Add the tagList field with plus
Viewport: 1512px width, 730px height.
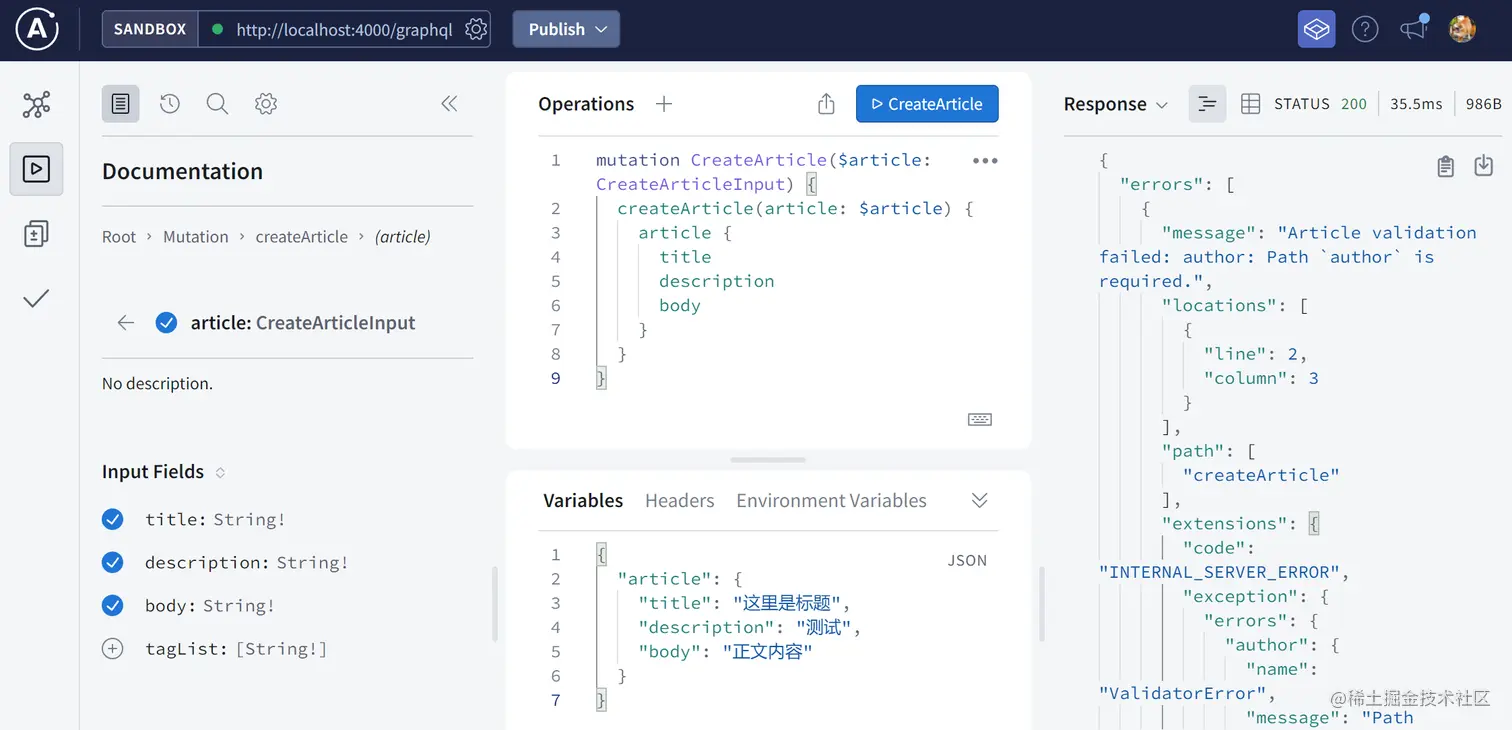[113, 649]
